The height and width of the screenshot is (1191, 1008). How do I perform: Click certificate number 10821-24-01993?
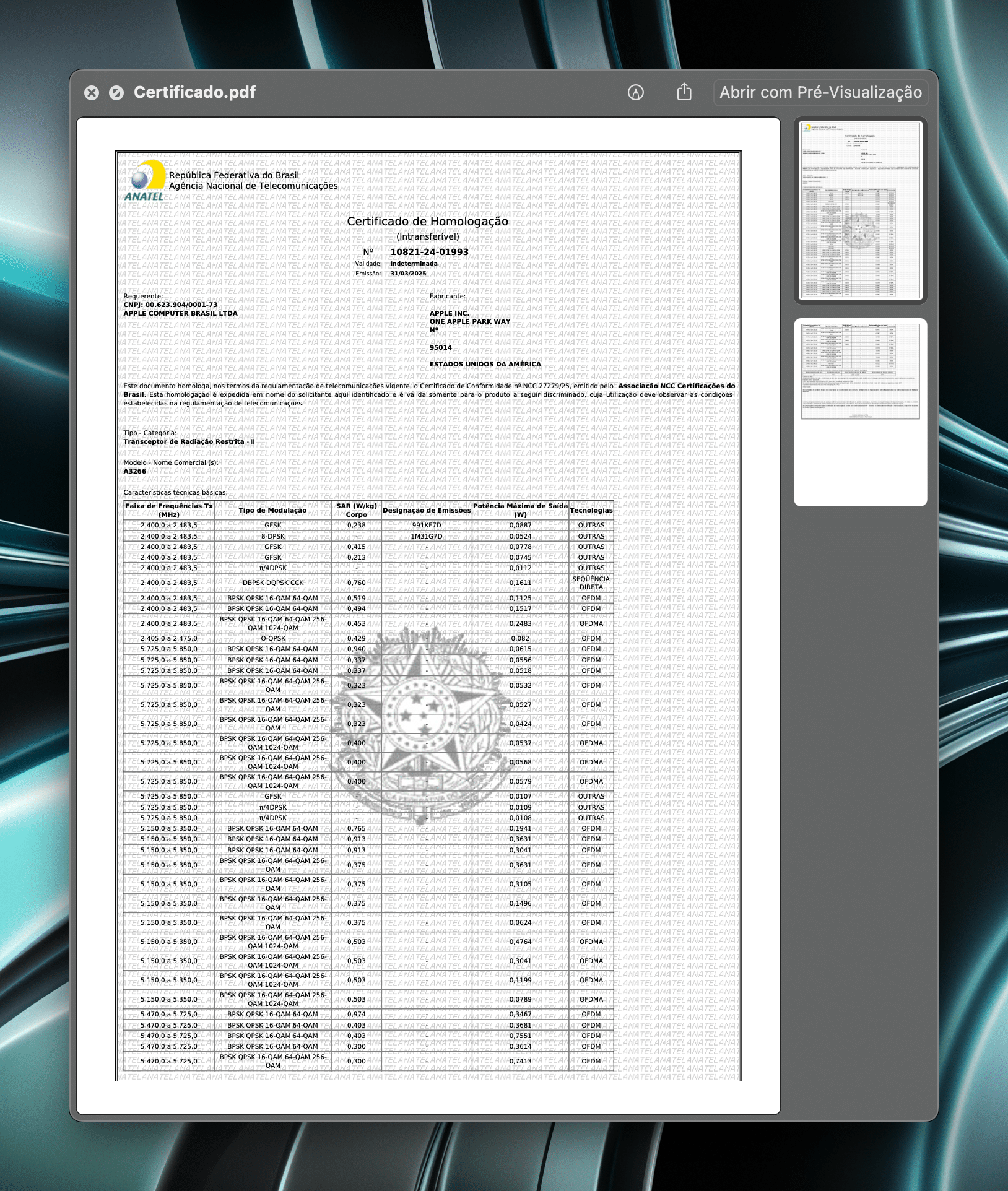pos(429,252)
